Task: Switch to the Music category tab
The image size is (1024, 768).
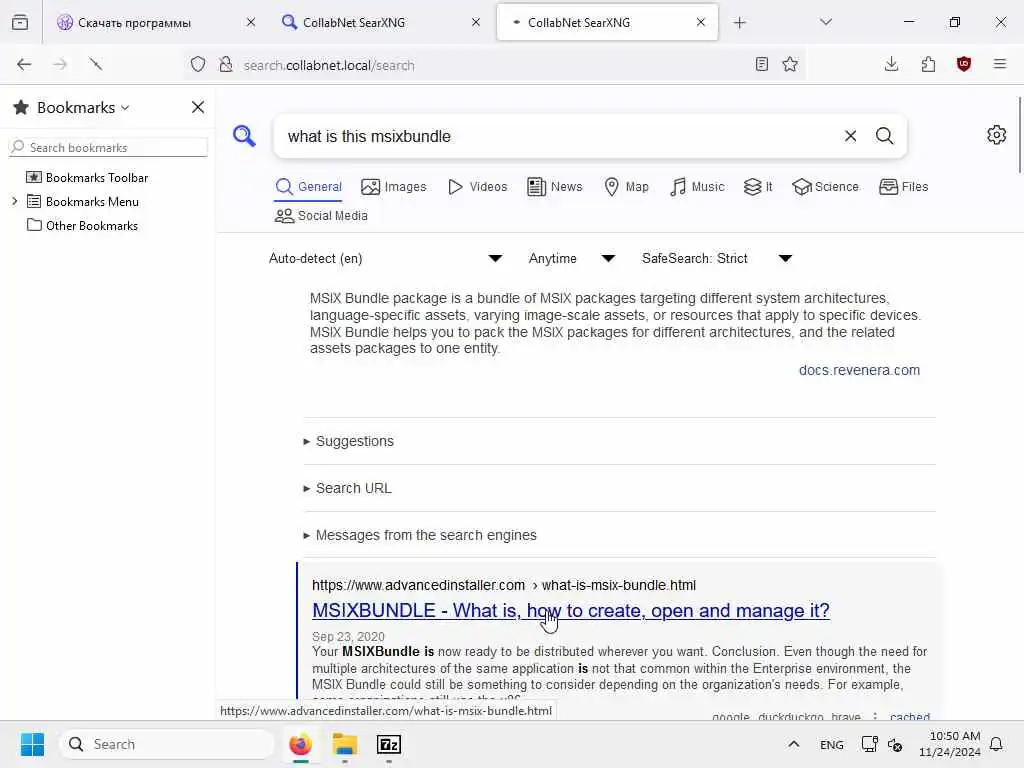Action: pyautogui.click(x=697, y=187)
